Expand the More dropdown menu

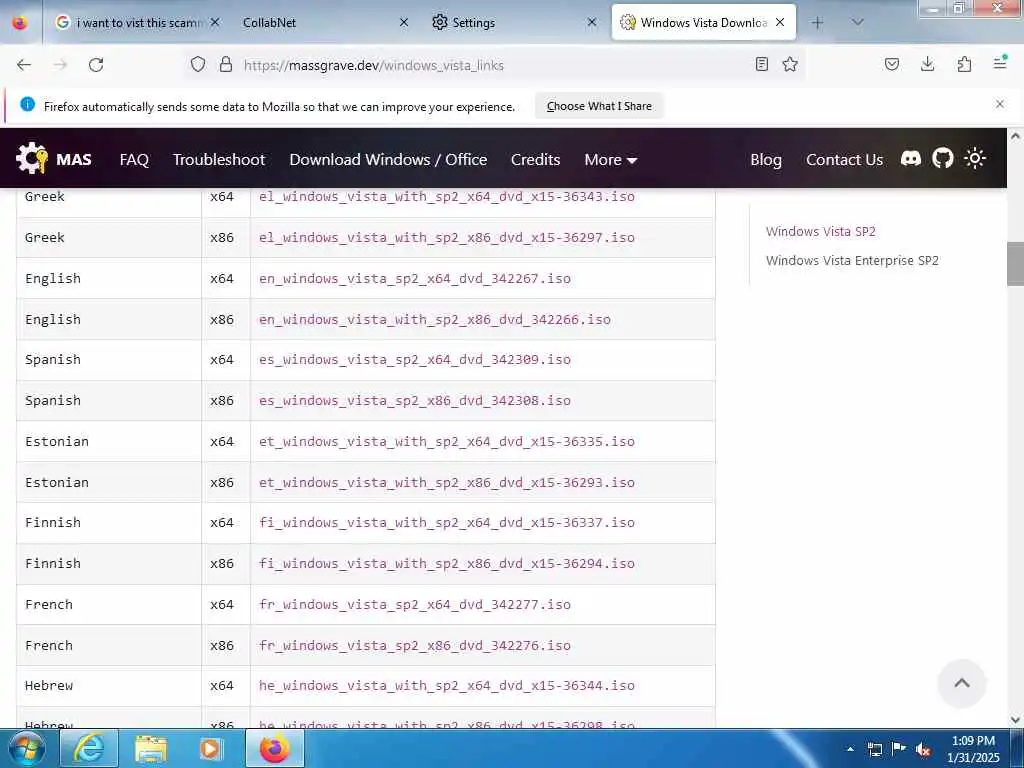point(610,159)
